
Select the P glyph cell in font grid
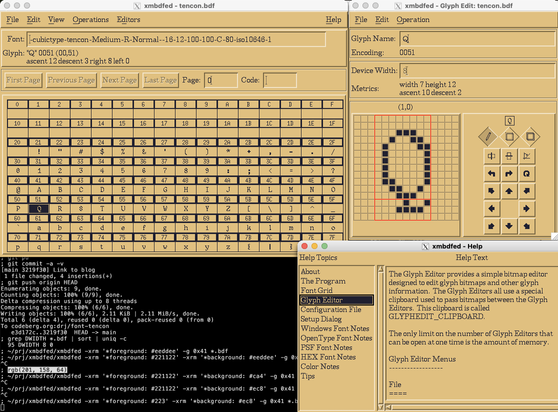pos(17,208)
